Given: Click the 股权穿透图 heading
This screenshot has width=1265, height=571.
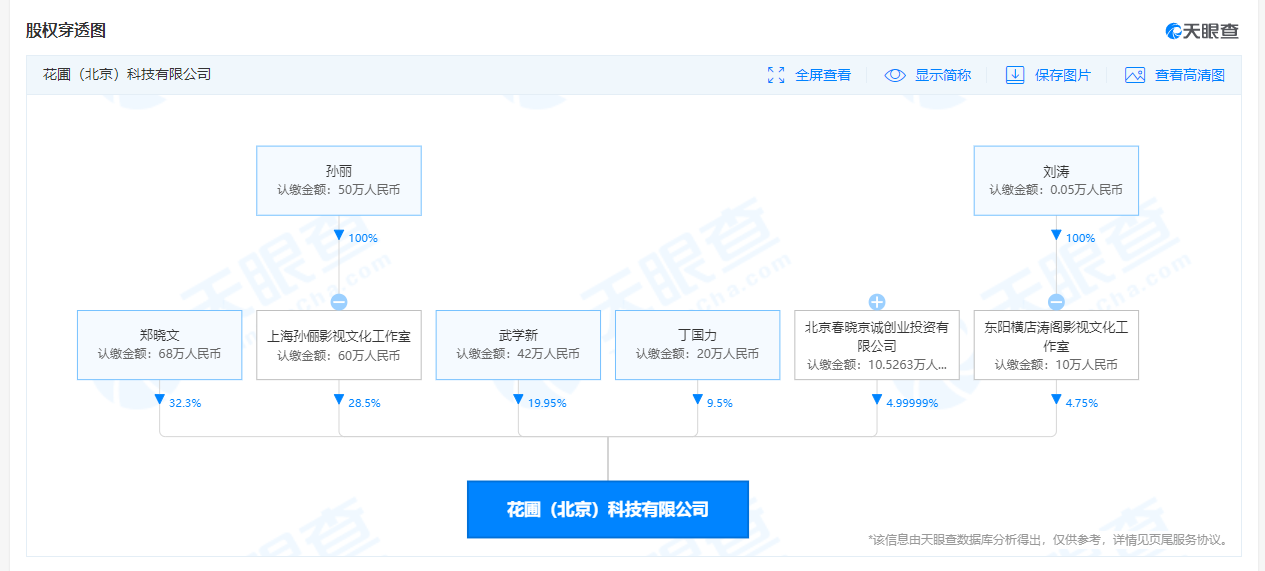Looking at the screenshot, I should point(65,30).
